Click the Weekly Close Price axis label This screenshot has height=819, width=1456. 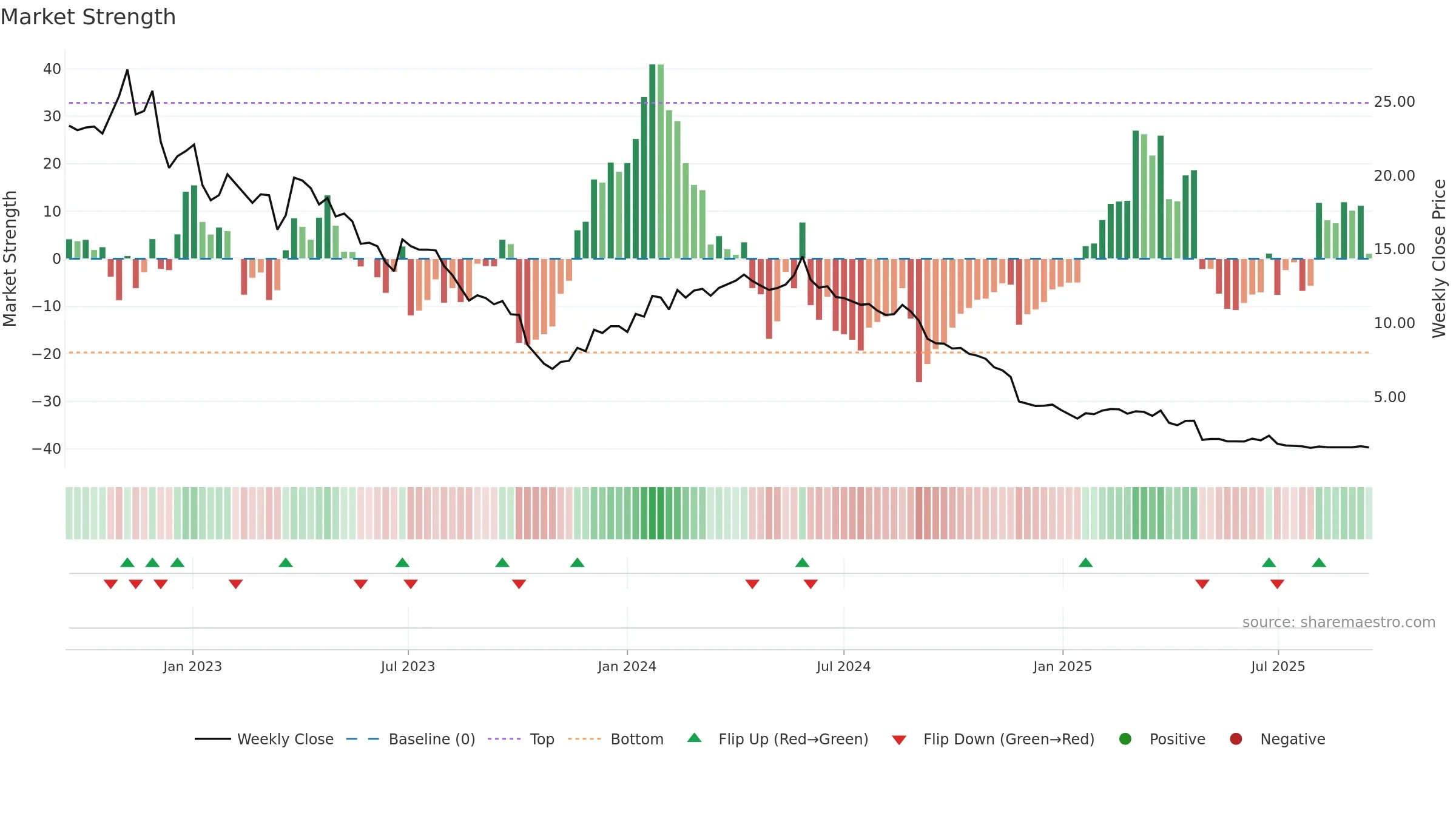click(x=1439, y=259)
